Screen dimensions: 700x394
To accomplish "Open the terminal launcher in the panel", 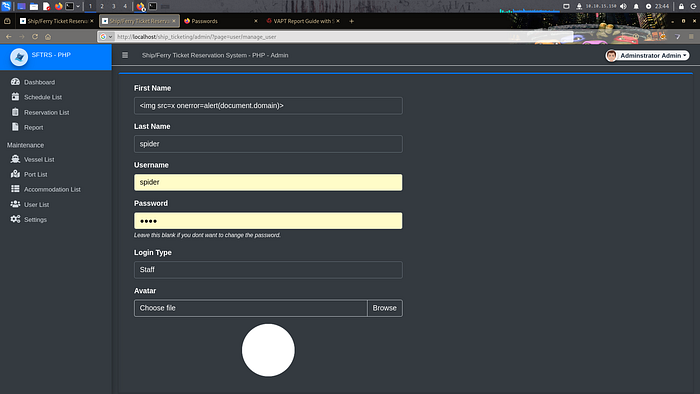I will [x=70, y=6].
